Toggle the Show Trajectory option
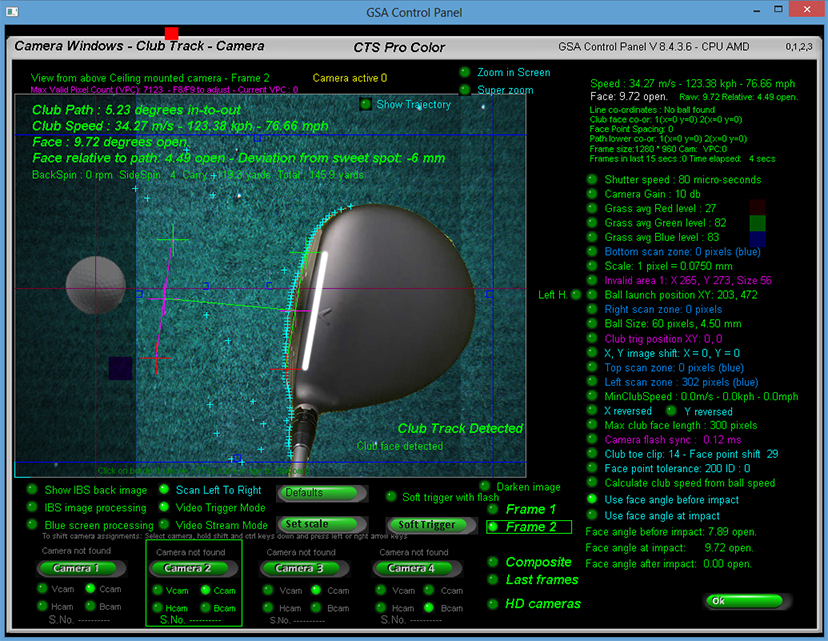 pyautogui.click(x=365, y=104)
